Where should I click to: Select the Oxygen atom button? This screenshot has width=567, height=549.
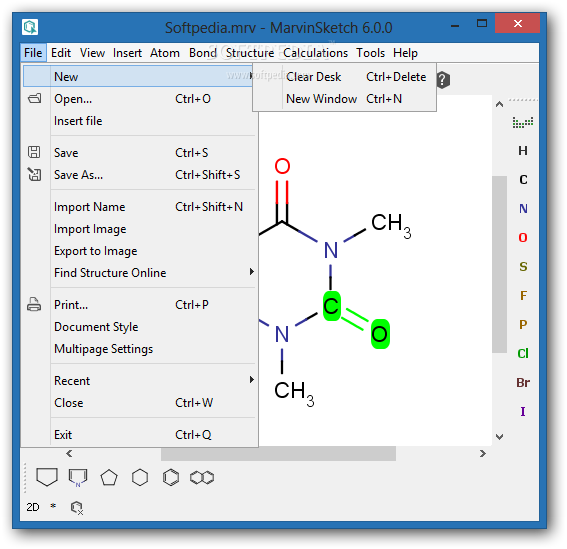point(523,238)
